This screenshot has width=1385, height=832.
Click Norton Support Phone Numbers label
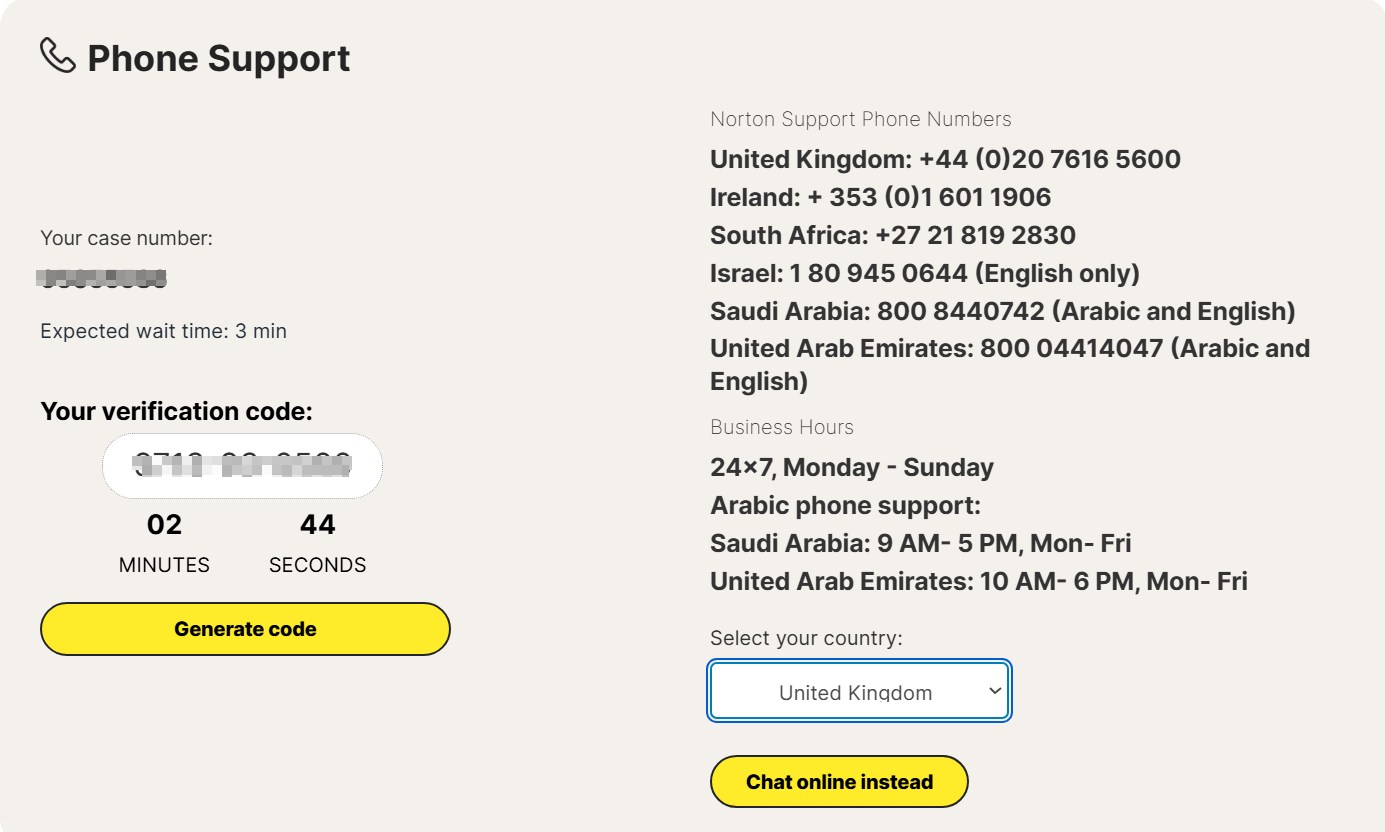pyautogui.click(x=860, y=119)
